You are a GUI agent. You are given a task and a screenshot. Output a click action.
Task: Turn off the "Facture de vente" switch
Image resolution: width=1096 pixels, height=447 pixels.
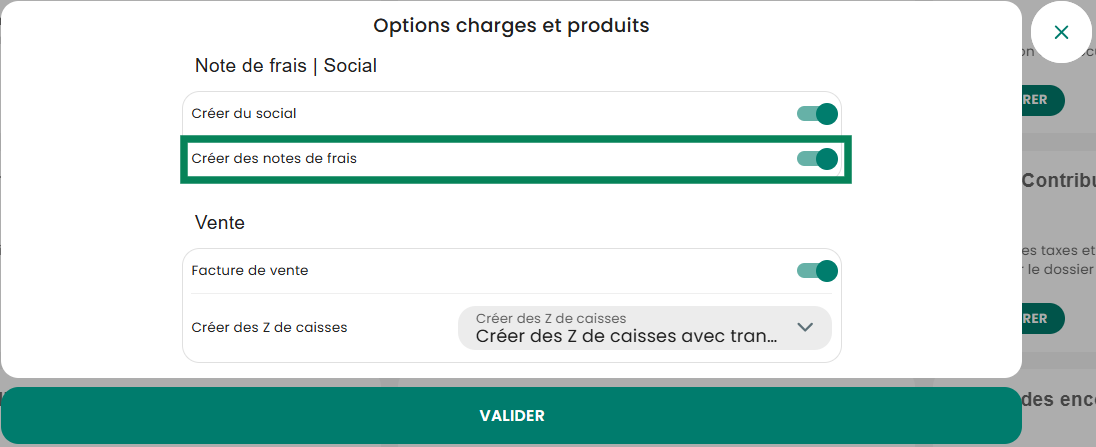coord(817,271)
